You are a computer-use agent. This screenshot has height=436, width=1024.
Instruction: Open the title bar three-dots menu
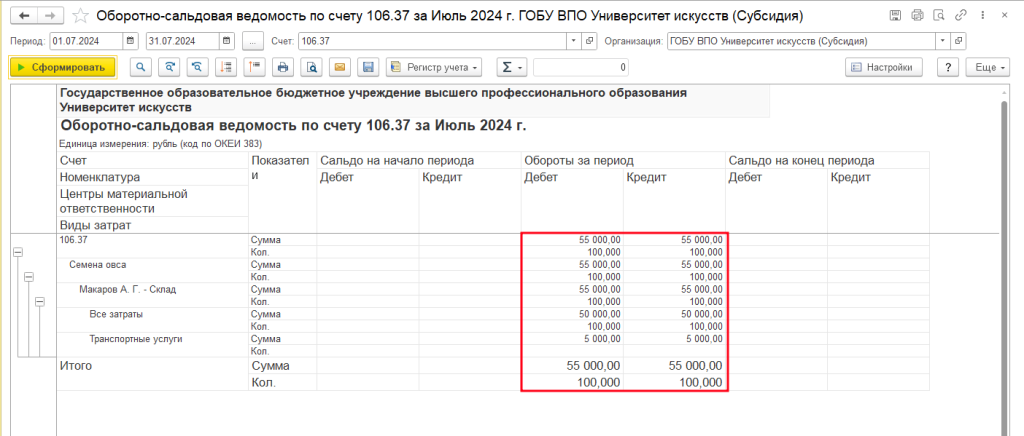[x=983, y=14]
